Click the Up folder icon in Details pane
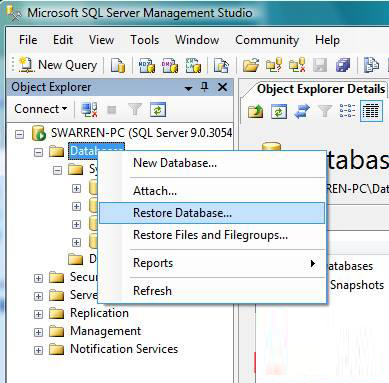 pos(255,111)
